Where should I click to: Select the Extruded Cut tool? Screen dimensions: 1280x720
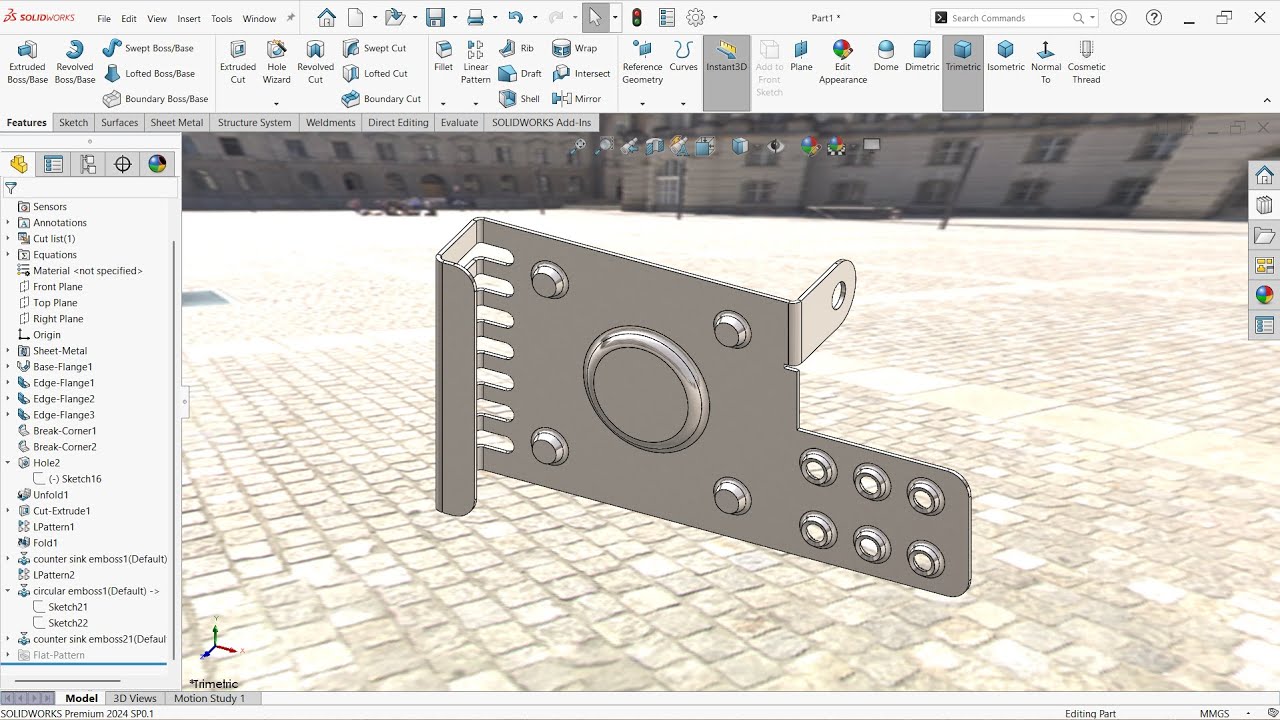pyautogui.click(x=238, y=62)
